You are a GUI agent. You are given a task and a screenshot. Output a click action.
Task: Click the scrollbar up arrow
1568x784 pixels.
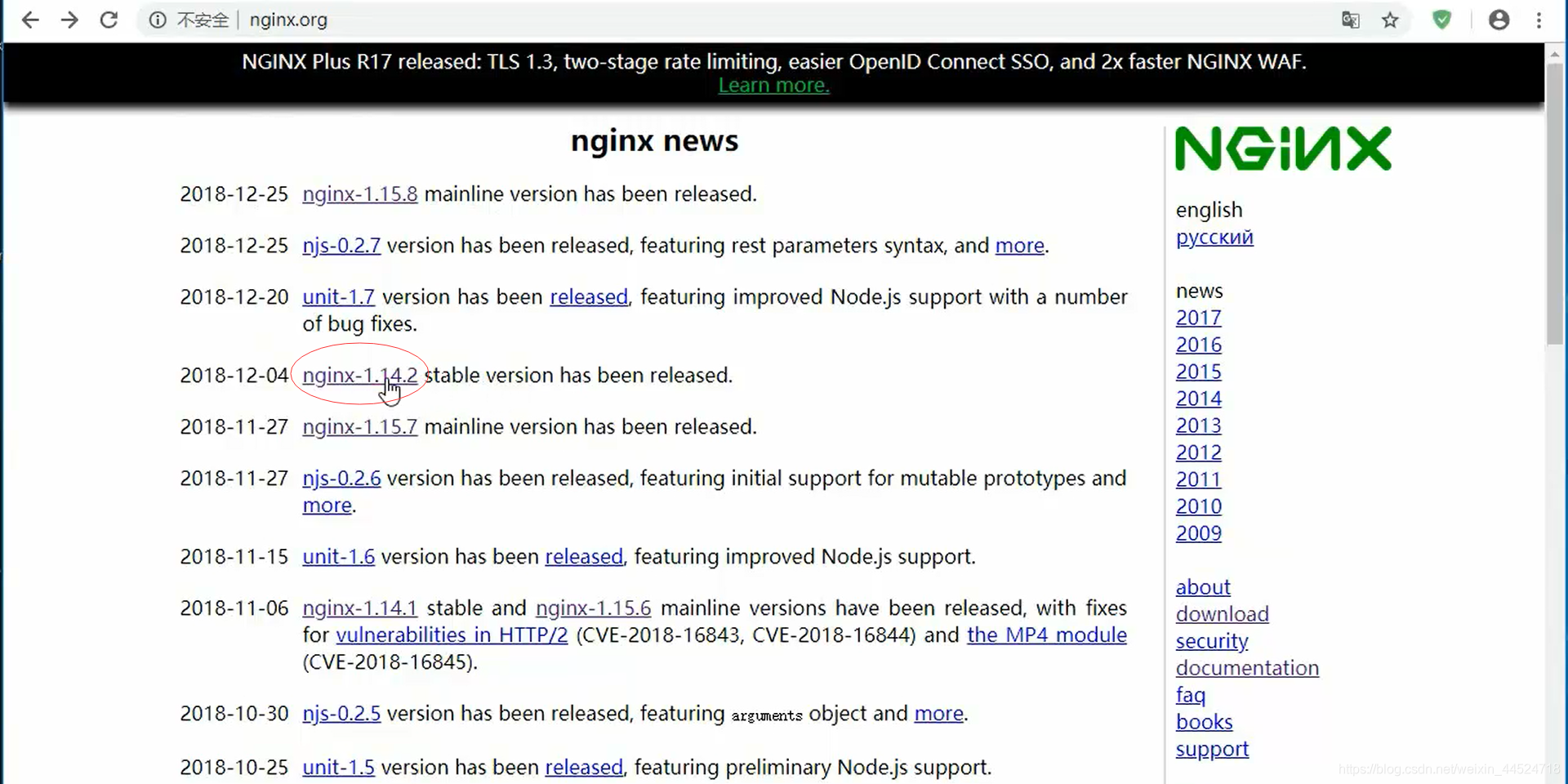1555,54
